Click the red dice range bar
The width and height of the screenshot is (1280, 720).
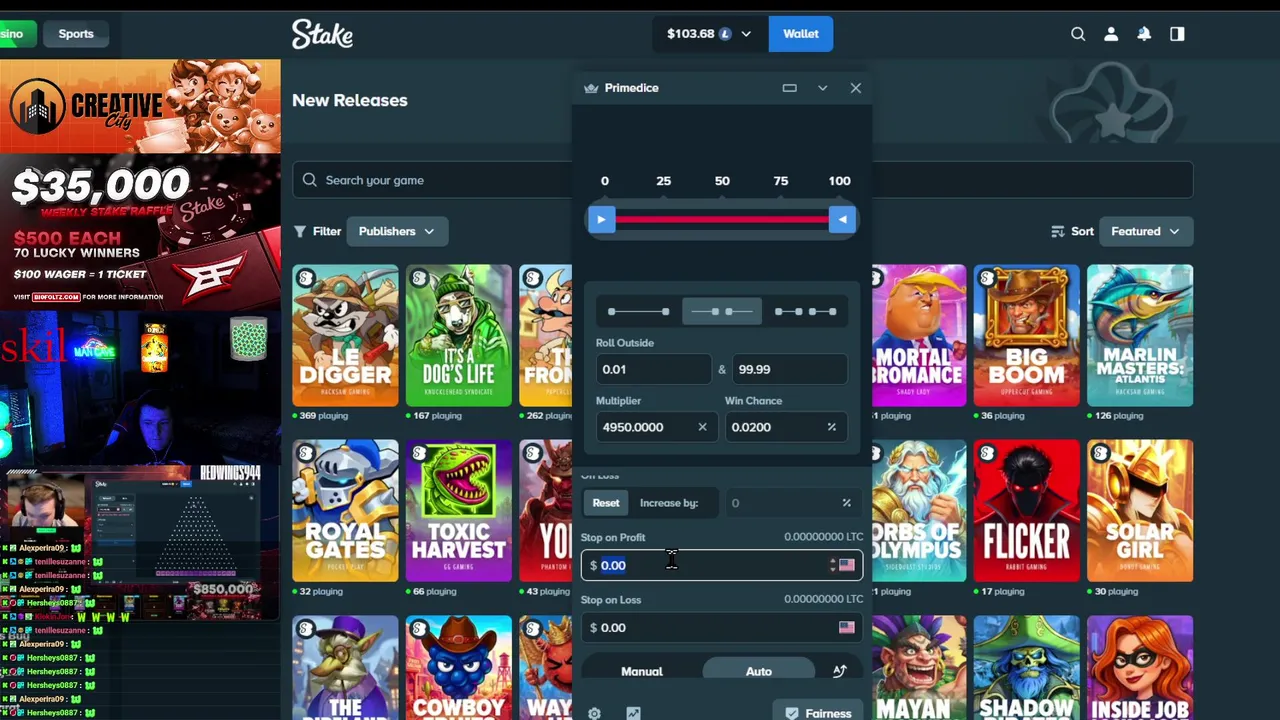[722, 220]
